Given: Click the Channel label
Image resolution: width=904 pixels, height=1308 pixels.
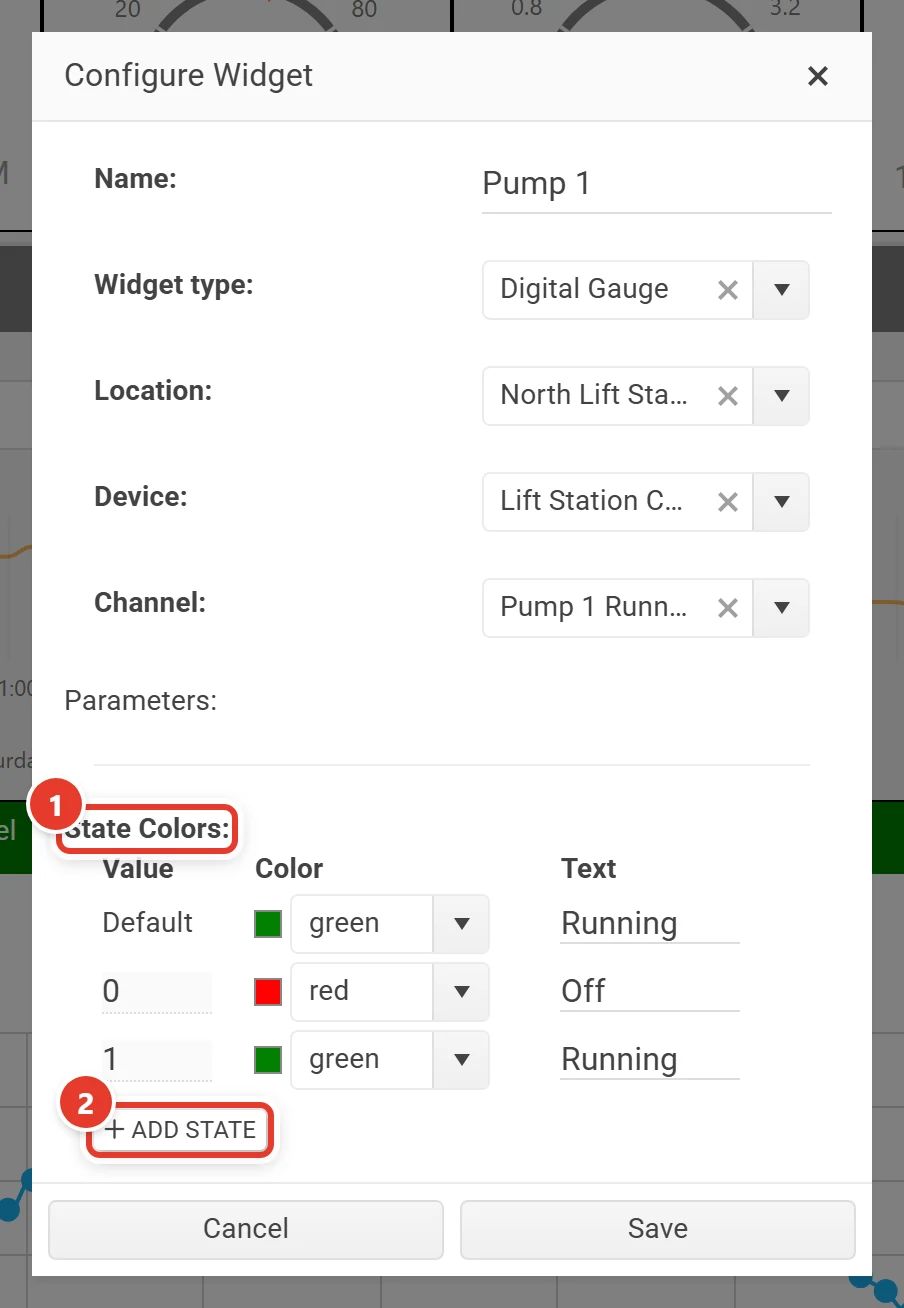Looking at the screenshot, I should point(150,602).
